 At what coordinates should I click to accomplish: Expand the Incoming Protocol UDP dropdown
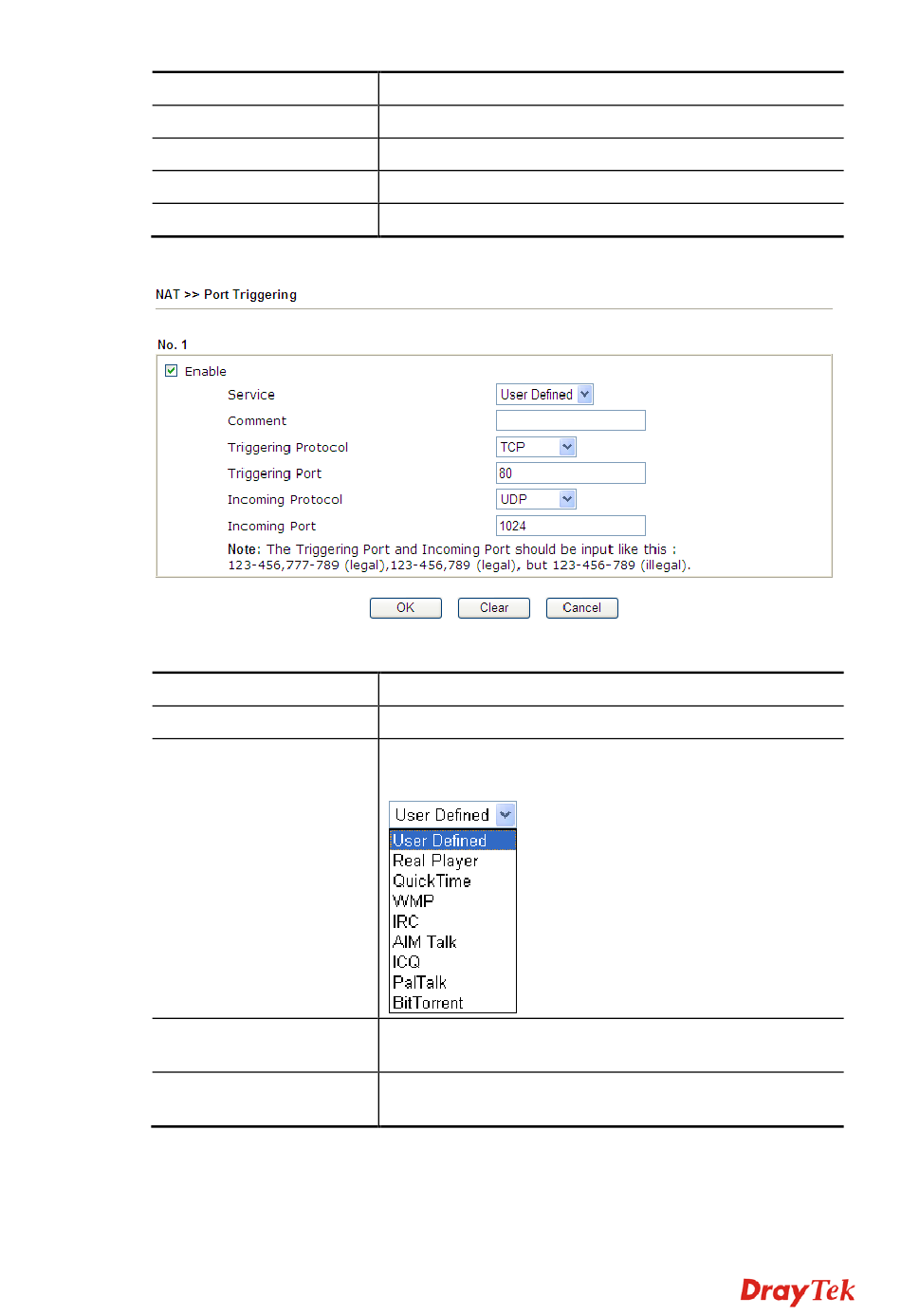coord(536,499)
